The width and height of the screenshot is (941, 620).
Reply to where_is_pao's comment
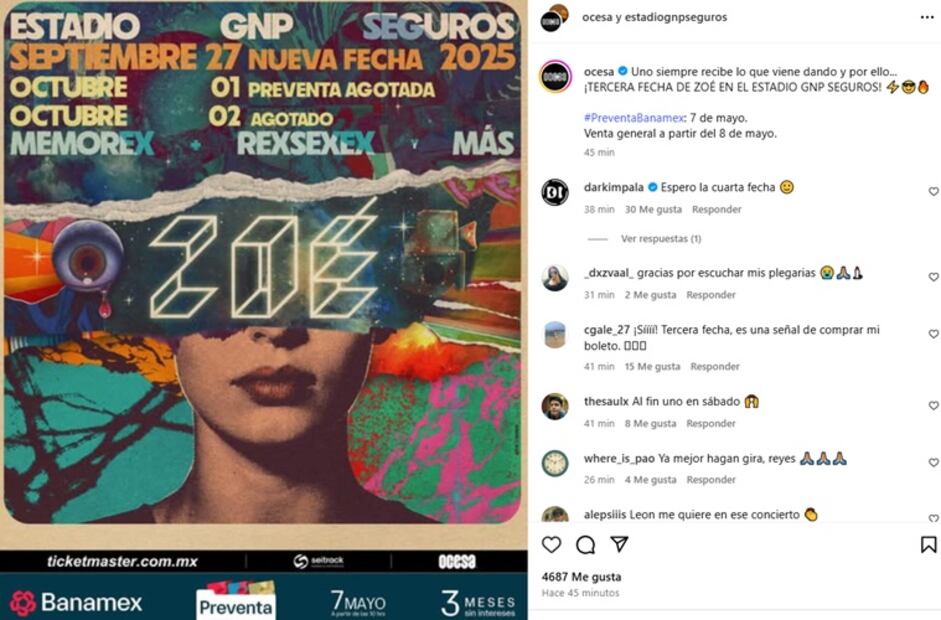[711, 480]
